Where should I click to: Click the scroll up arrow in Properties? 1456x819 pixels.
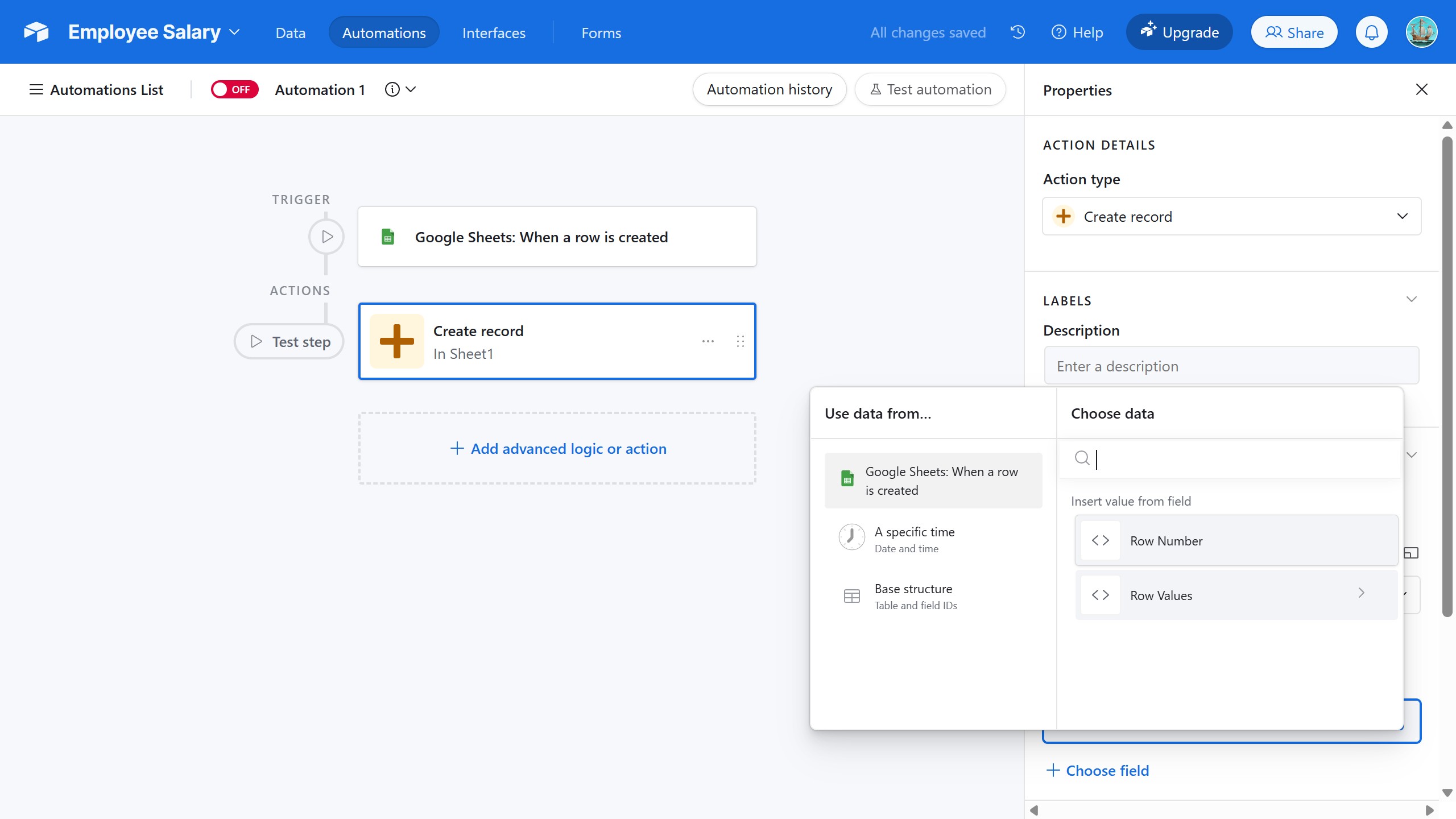(1448, 125)
